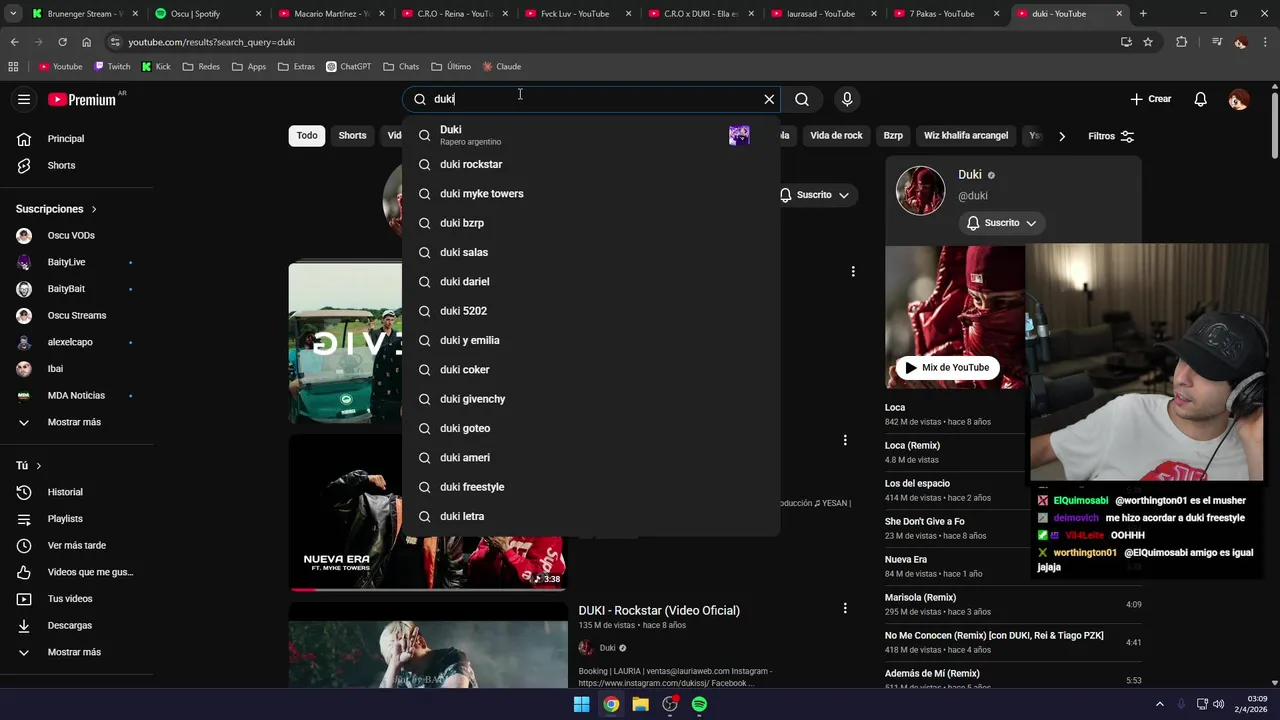Expand Mostrar más under Tú
Viewport: 1280px width, 720px height.
(x=76, y=652)
